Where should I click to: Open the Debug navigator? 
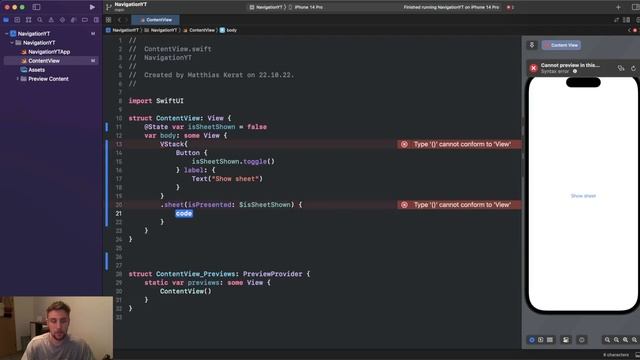pyautogui.click(x=73, y=20)
